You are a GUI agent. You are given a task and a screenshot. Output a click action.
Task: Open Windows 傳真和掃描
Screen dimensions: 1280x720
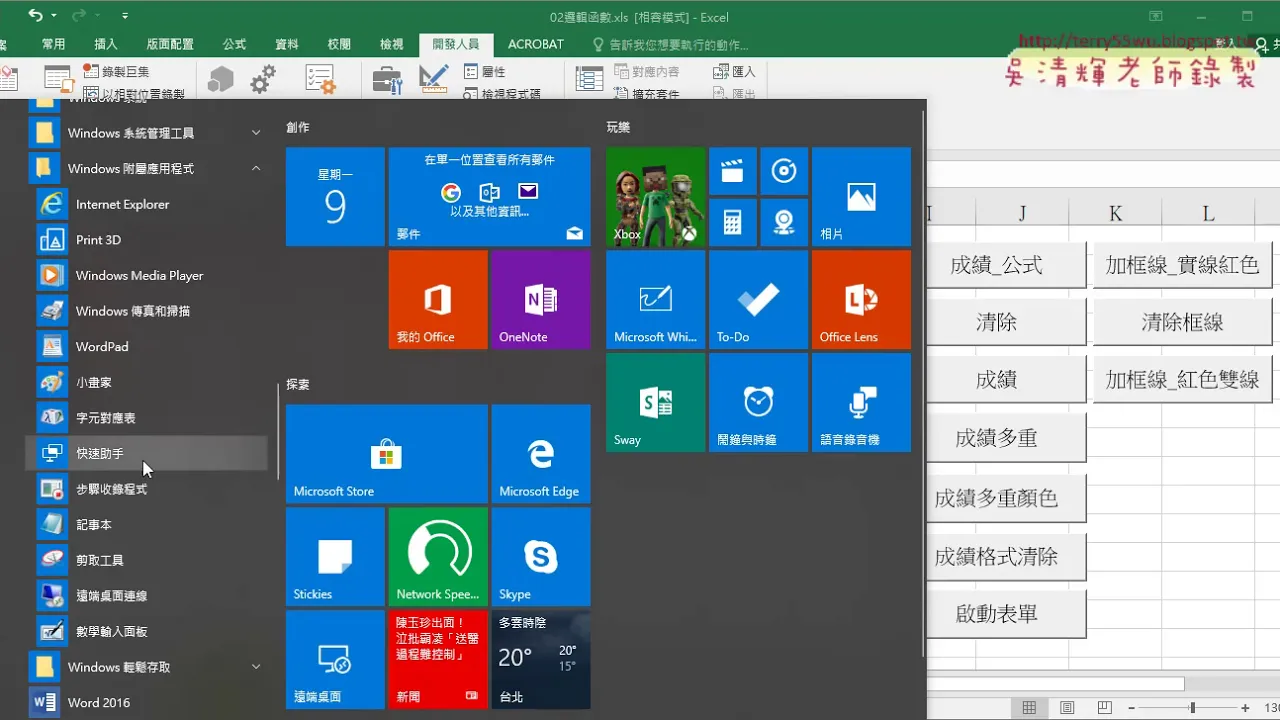click(148, 311)
